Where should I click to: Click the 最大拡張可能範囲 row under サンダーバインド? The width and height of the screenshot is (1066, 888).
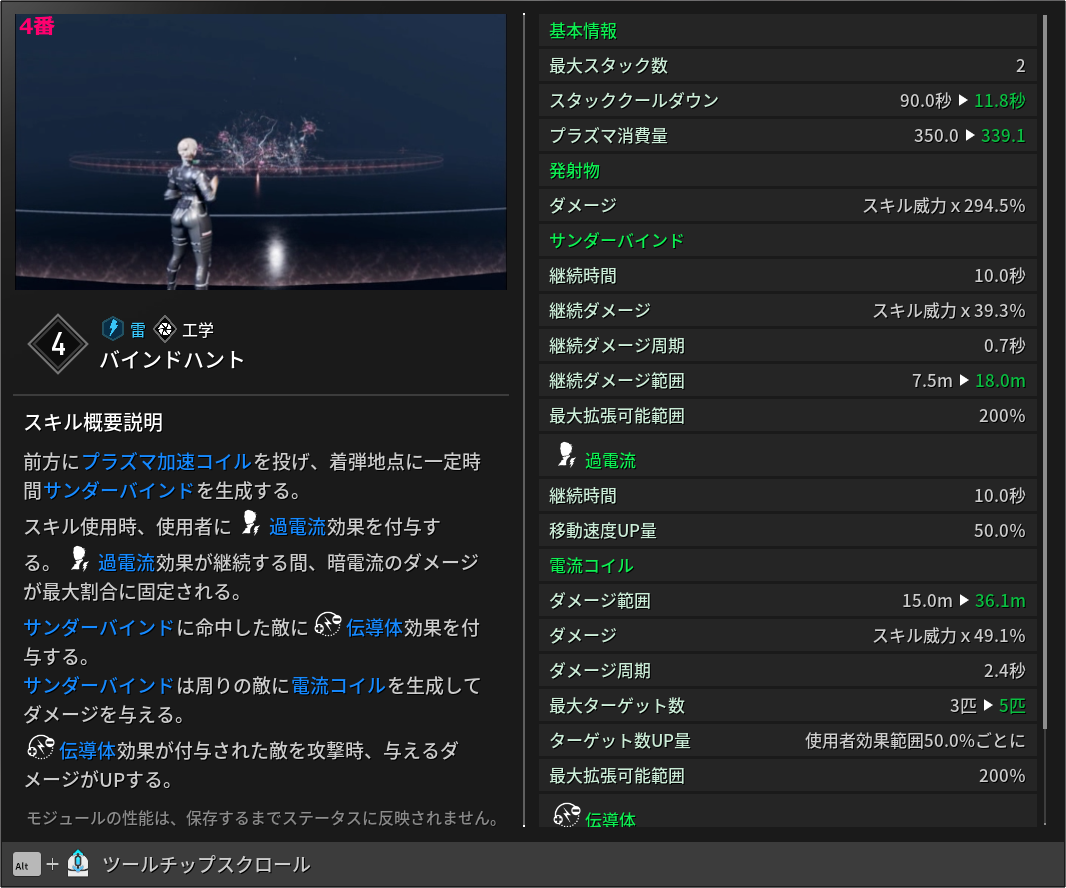click(x=788, y=415)
